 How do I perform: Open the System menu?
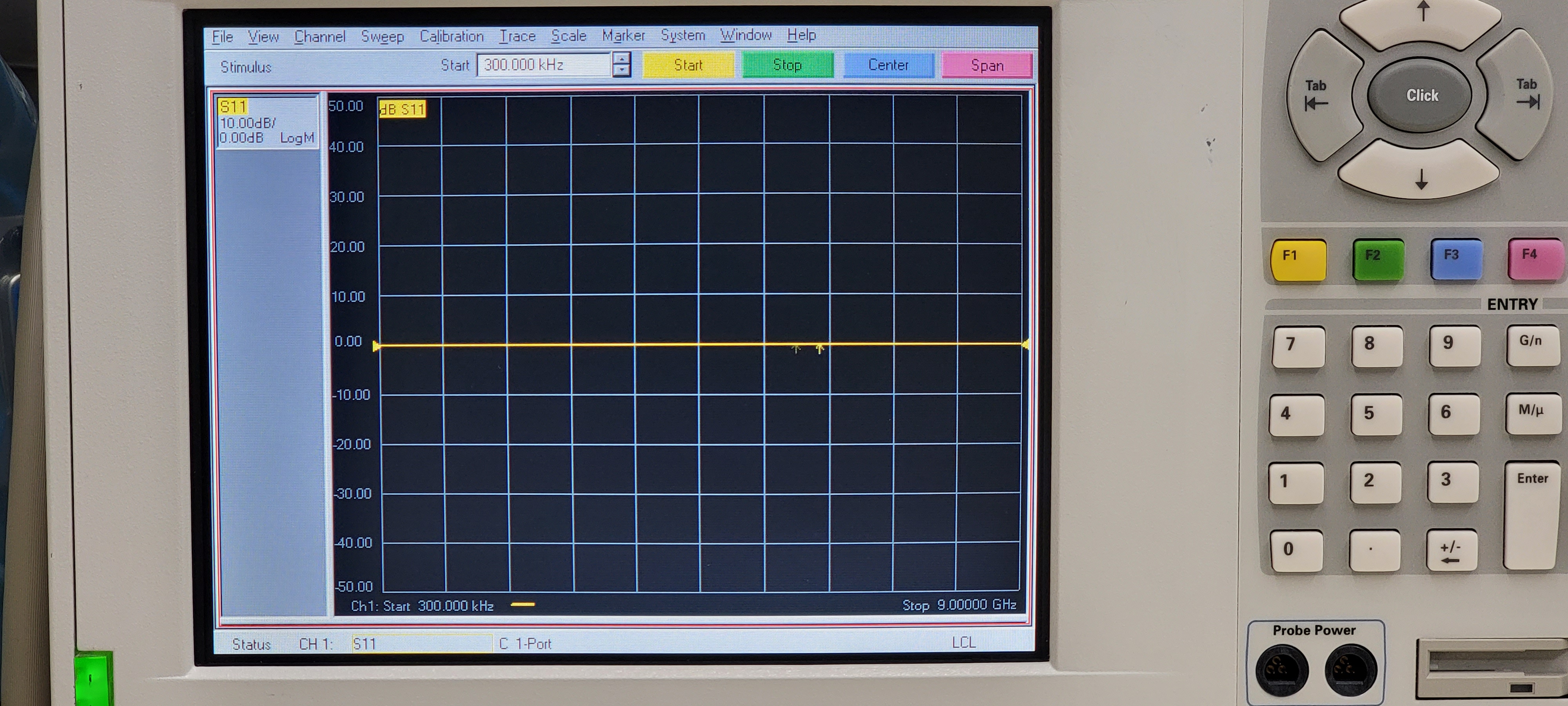point(682,35)
